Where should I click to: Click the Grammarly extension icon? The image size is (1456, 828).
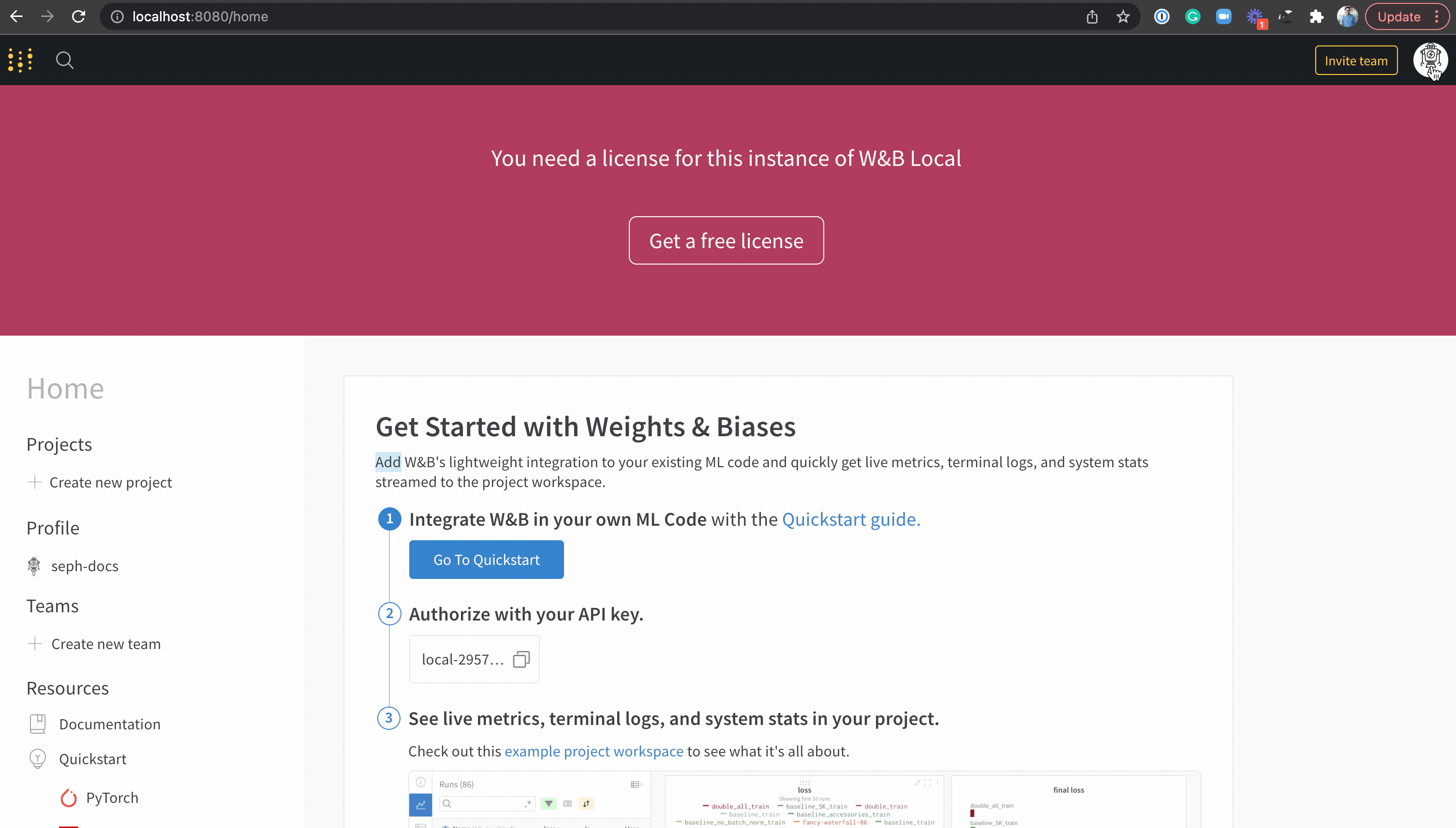tap(1193, 17)
